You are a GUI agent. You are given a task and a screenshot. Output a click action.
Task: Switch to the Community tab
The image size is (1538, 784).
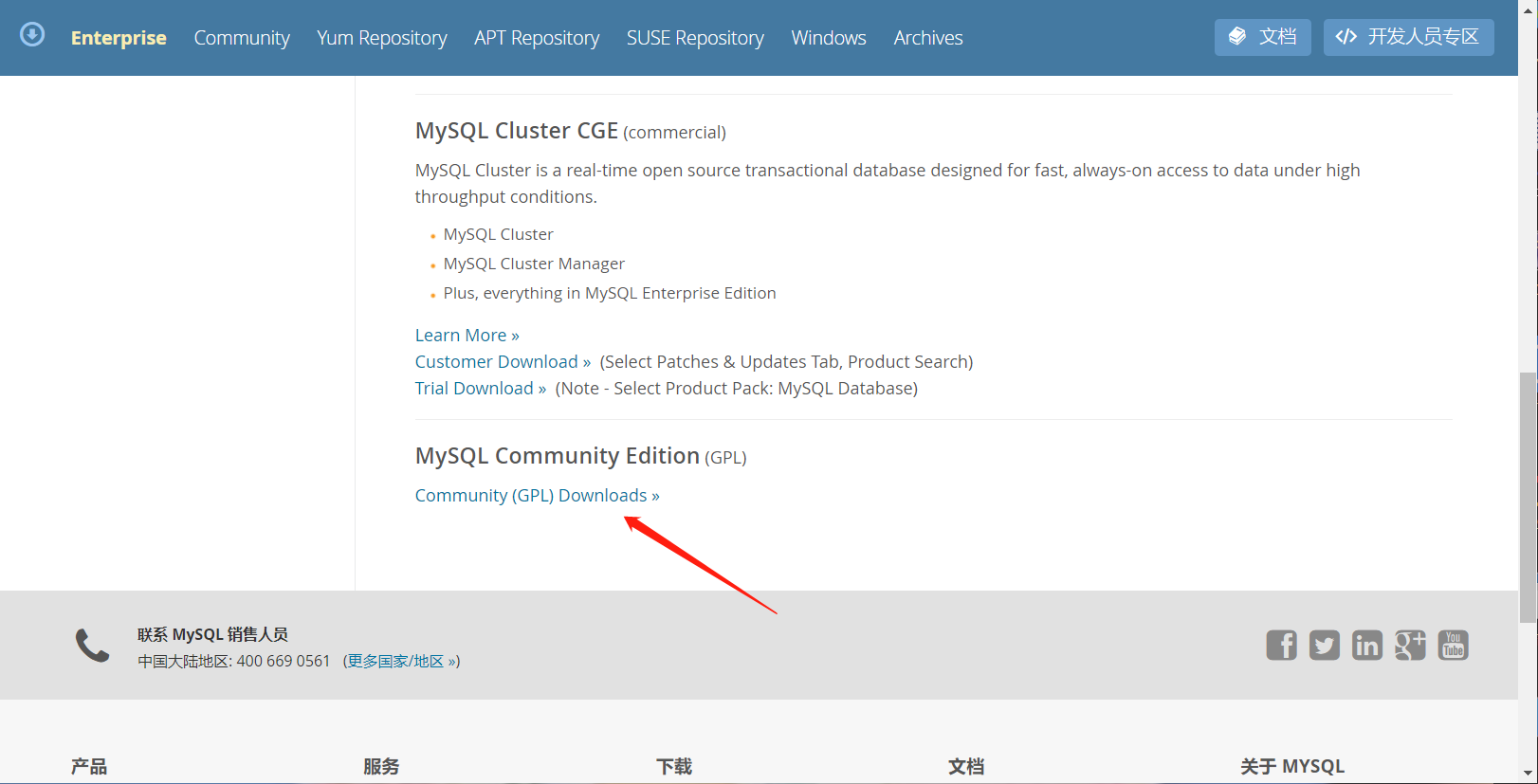242,38
